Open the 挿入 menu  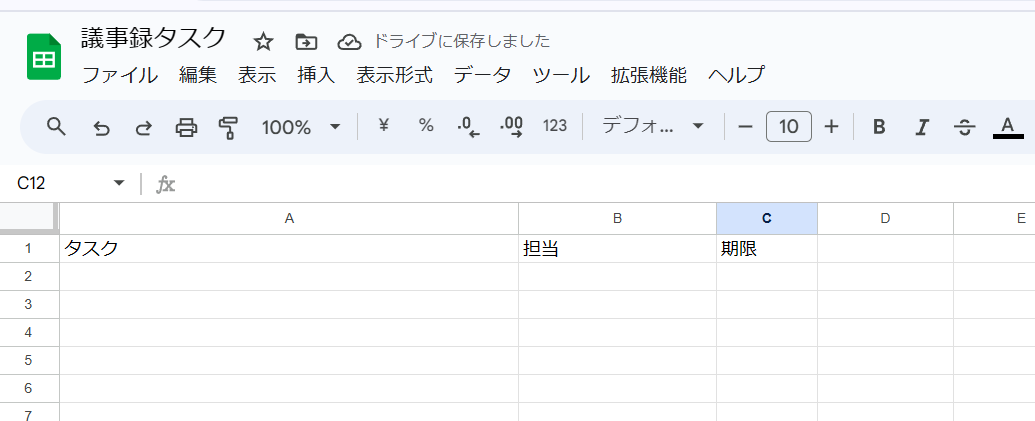[x=316, y=75]
